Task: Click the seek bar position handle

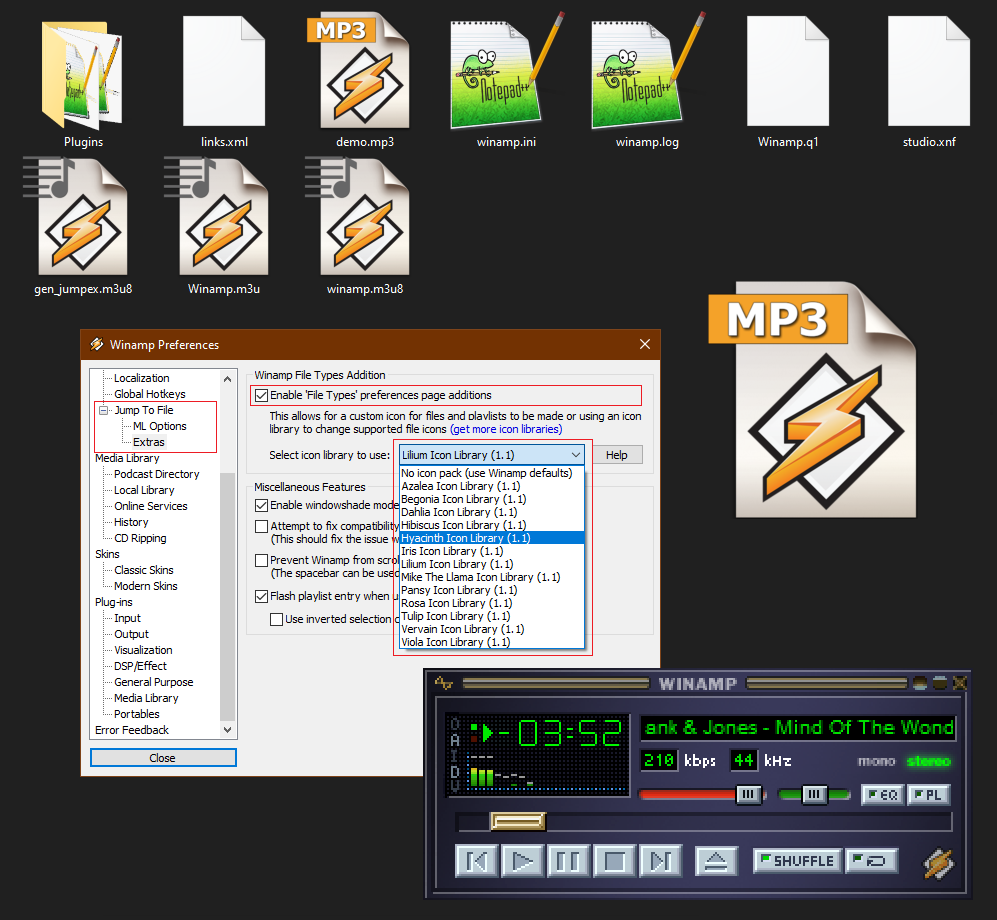Action: [x=518, y=821]
